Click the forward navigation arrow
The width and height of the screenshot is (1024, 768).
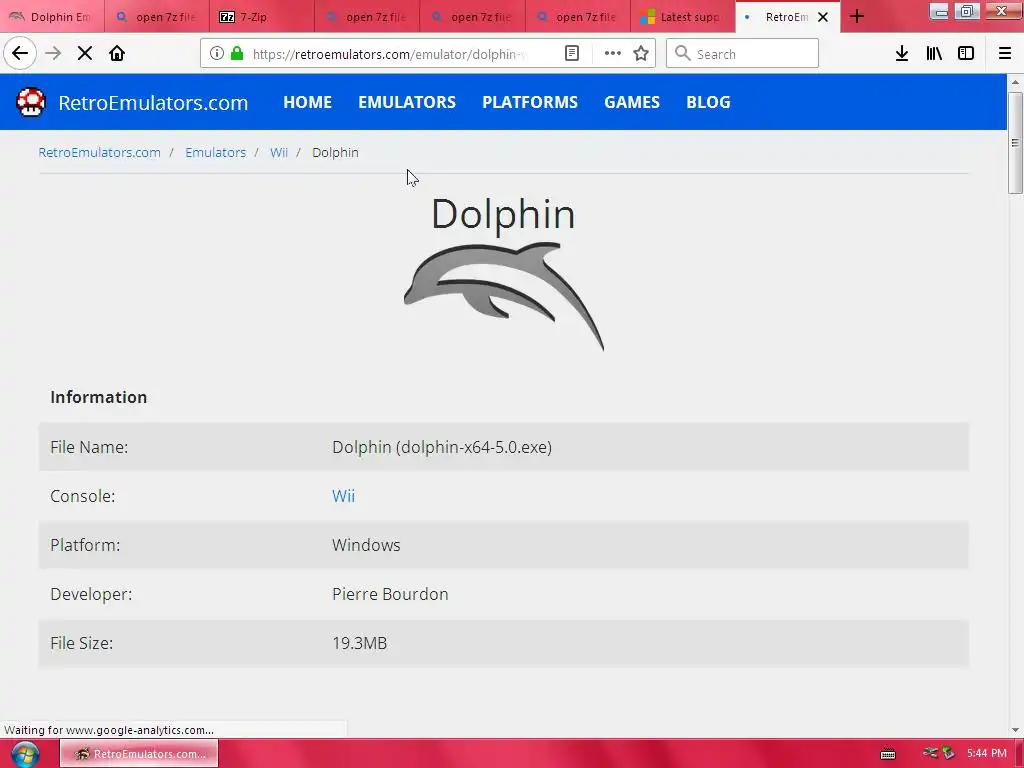(53, 54)
